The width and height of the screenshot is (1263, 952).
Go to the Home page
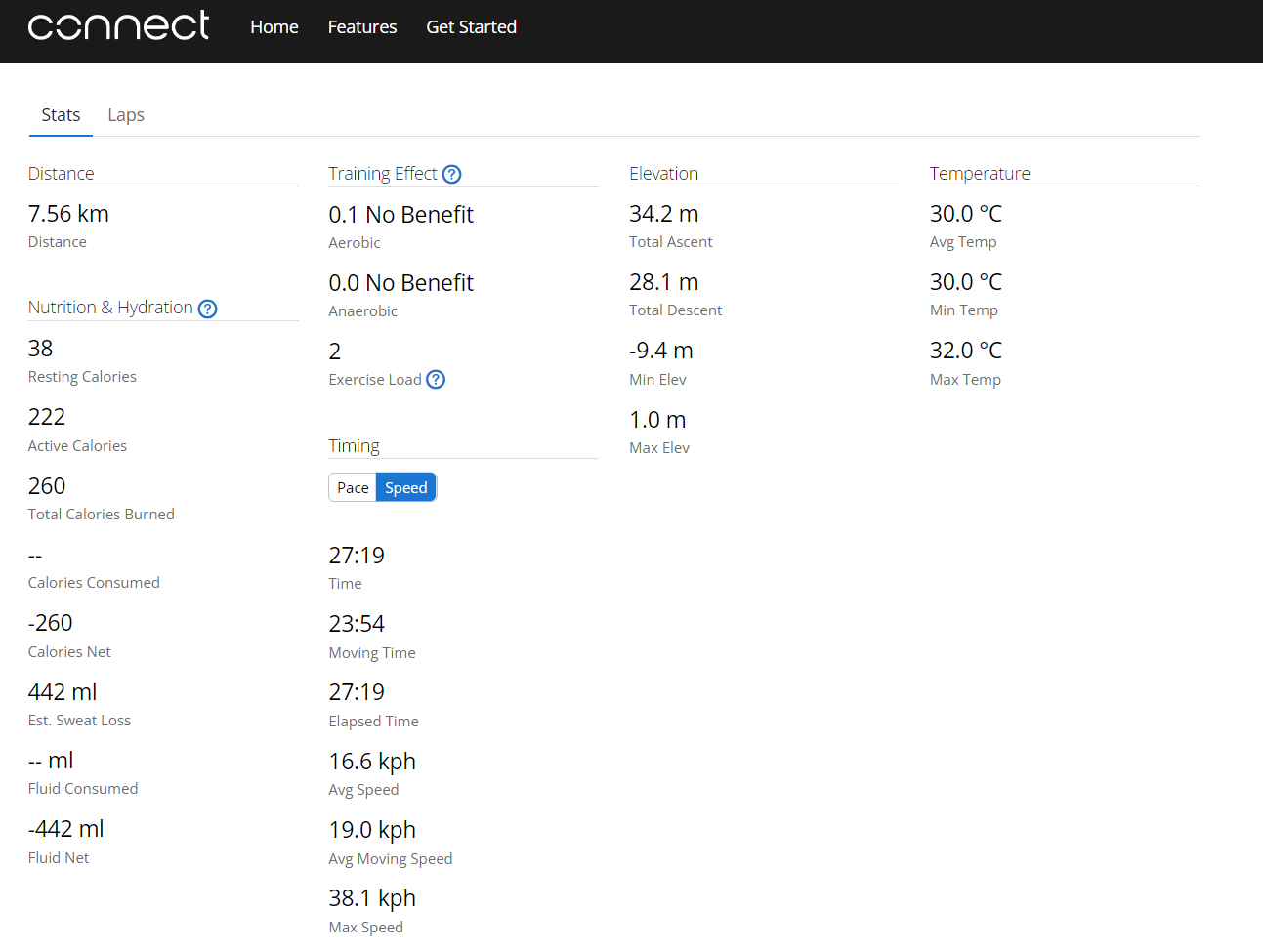coord(274,27)
